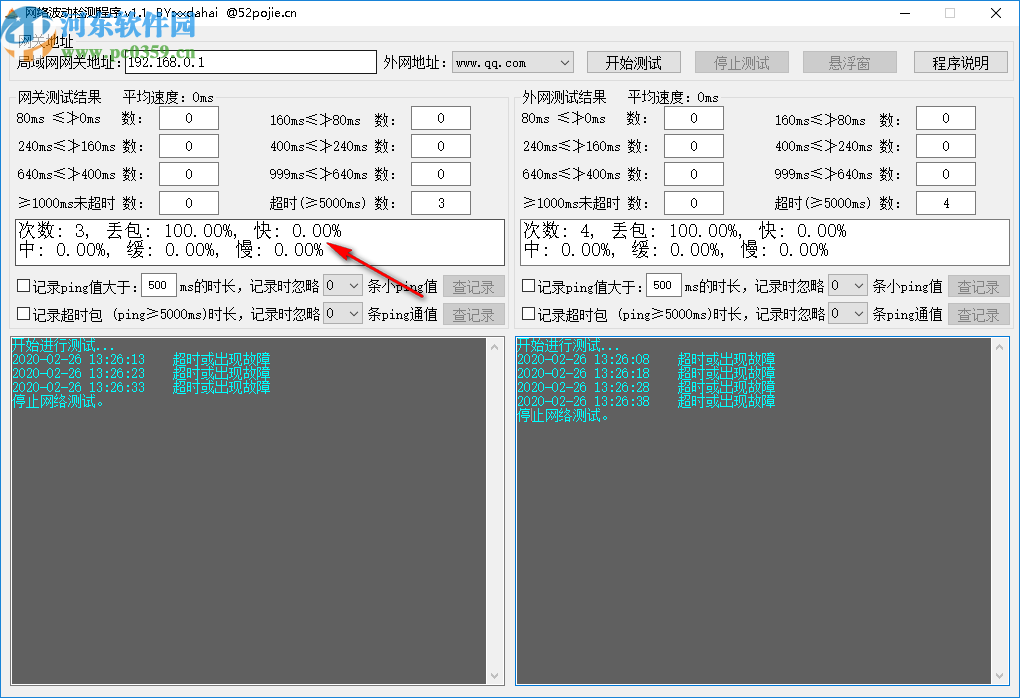The width and height of the screenshot is (1020, 698).
Task: Click 停止网络测试 line in gateway log
Action: tap(58, 401)
